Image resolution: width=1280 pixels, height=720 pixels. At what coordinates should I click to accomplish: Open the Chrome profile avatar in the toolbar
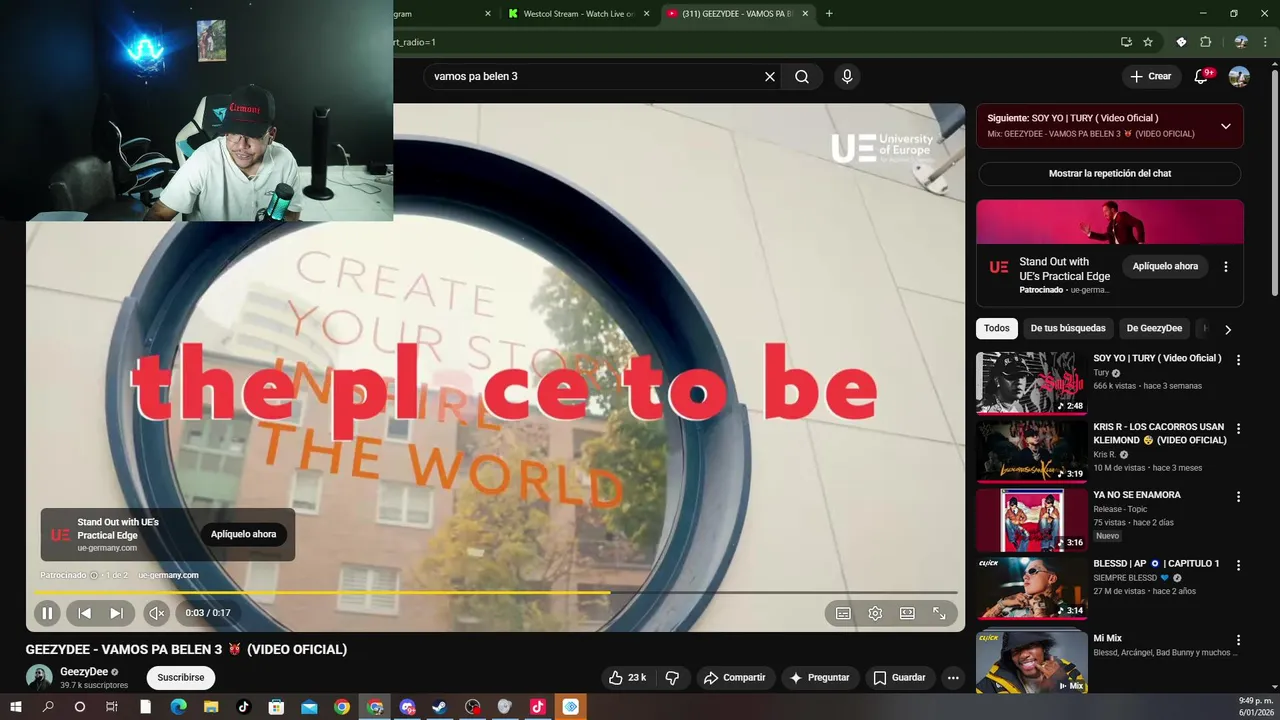pos(1241,42)
